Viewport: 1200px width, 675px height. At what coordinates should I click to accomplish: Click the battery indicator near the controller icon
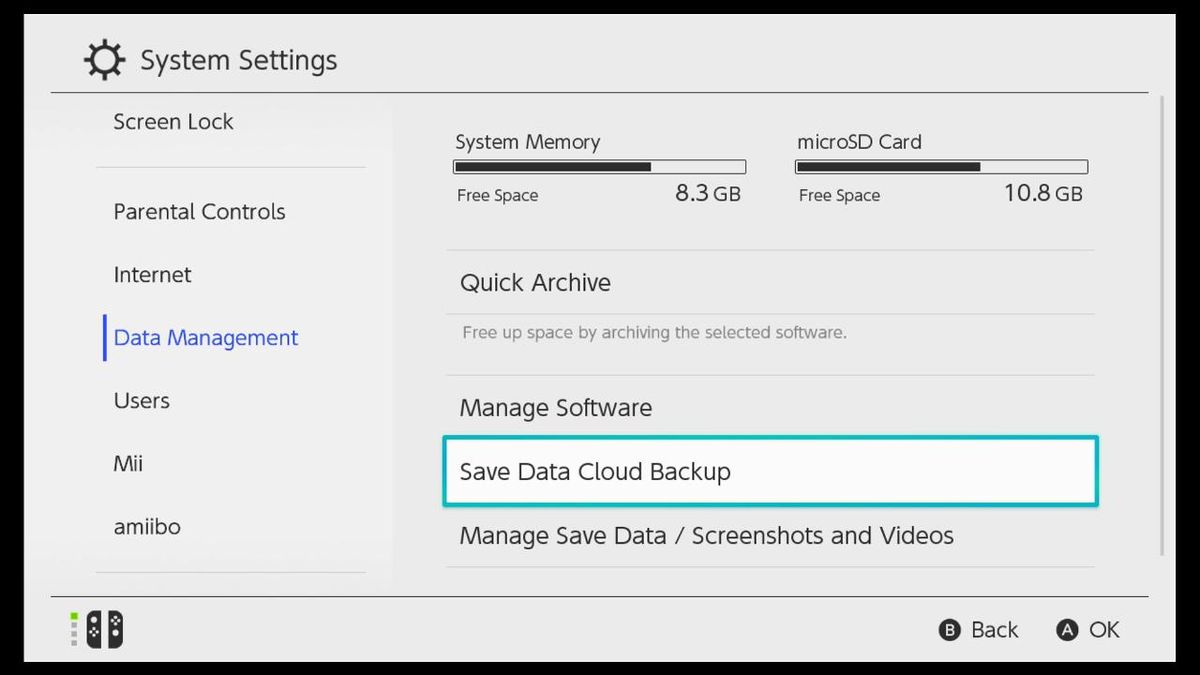click(72, 630)
